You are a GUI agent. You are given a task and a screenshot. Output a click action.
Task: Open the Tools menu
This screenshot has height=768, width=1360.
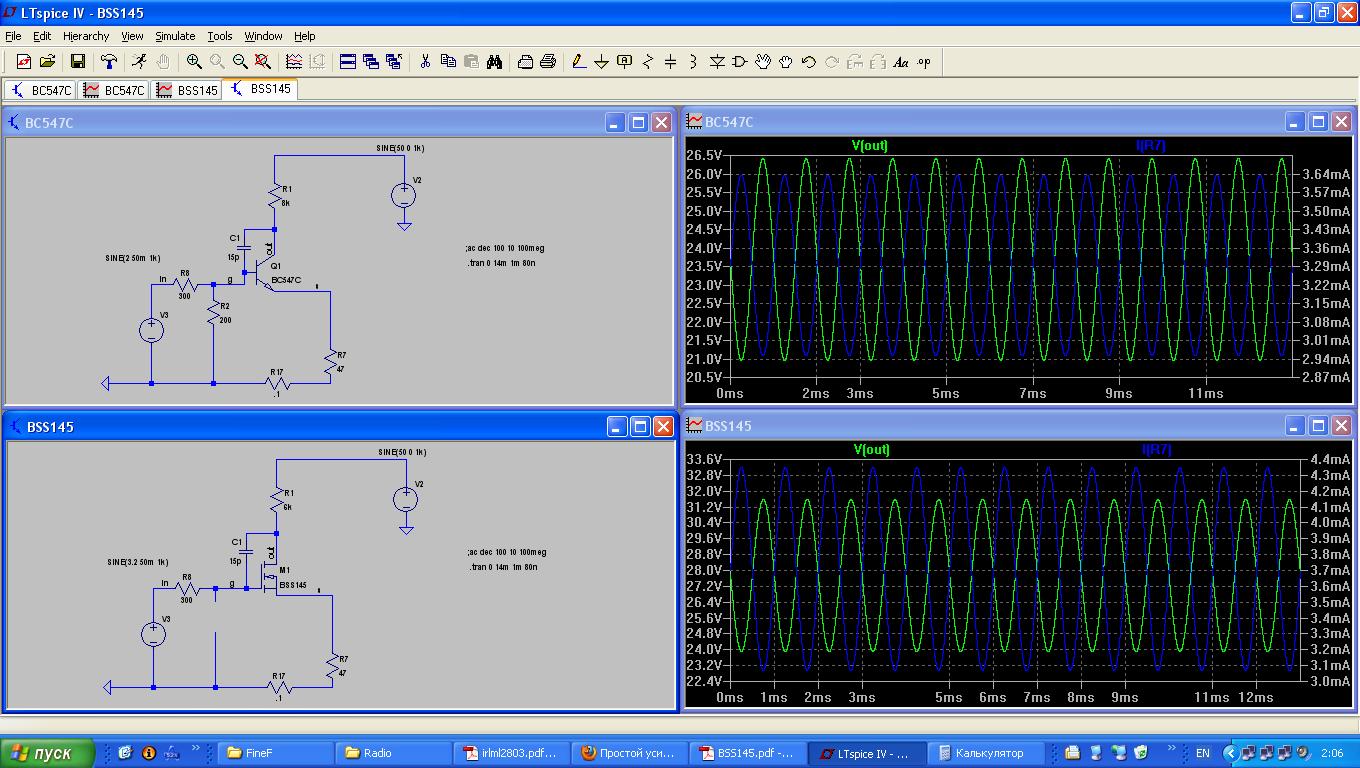(220, 36)
